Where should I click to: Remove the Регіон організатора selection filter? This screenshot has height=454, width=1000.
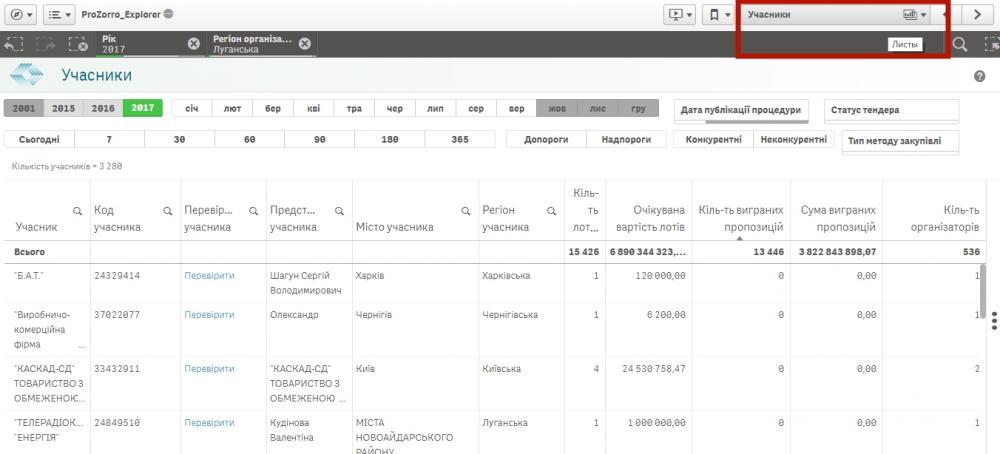tap(304, 43)
